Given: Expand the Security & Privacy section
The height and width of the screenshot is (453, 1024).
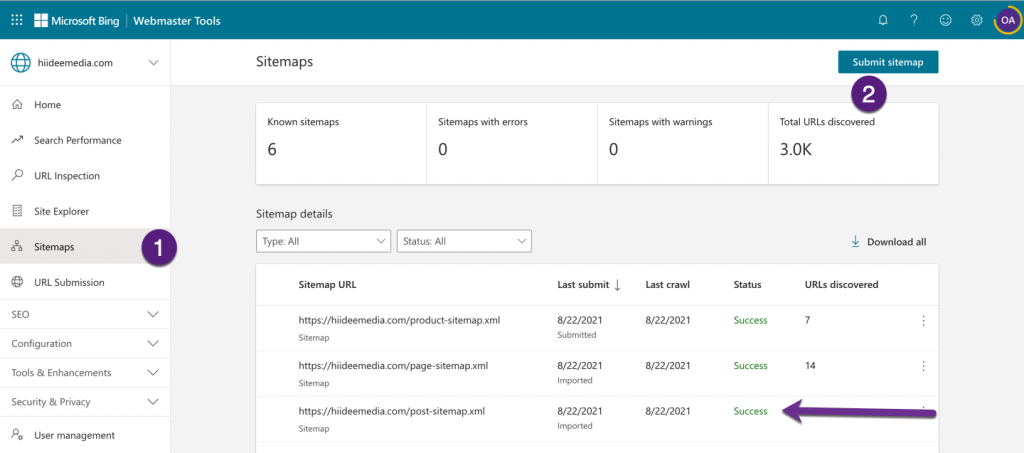Looking at the screenshot, I should [x=85, y=402].
